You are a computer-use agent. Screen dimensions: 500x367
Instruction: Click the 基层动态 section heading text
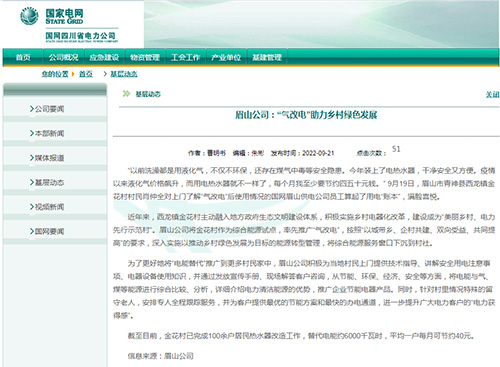tap(148, 94)
